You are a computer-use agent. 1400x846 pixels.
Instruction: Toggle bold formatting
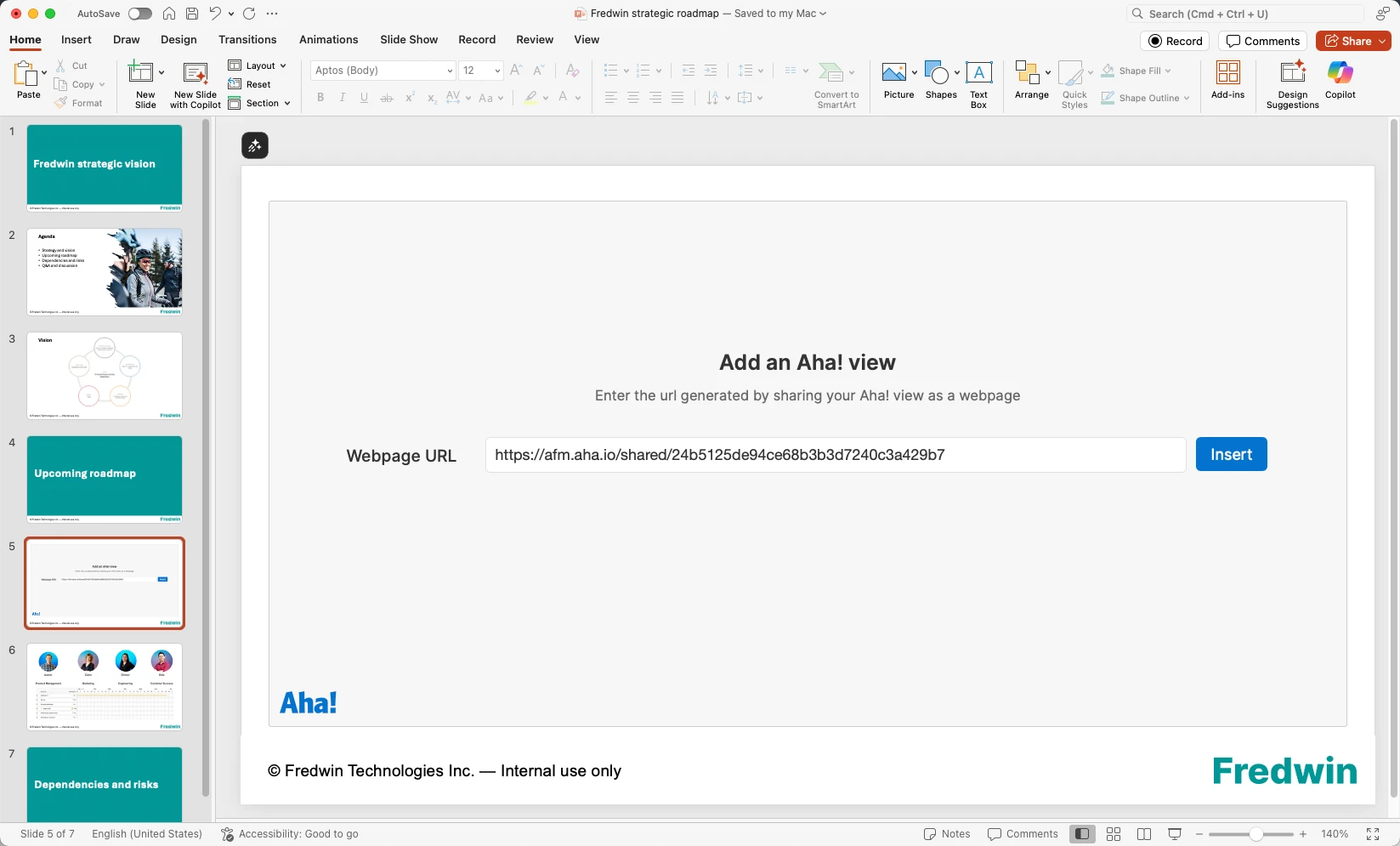click(320, 98)
